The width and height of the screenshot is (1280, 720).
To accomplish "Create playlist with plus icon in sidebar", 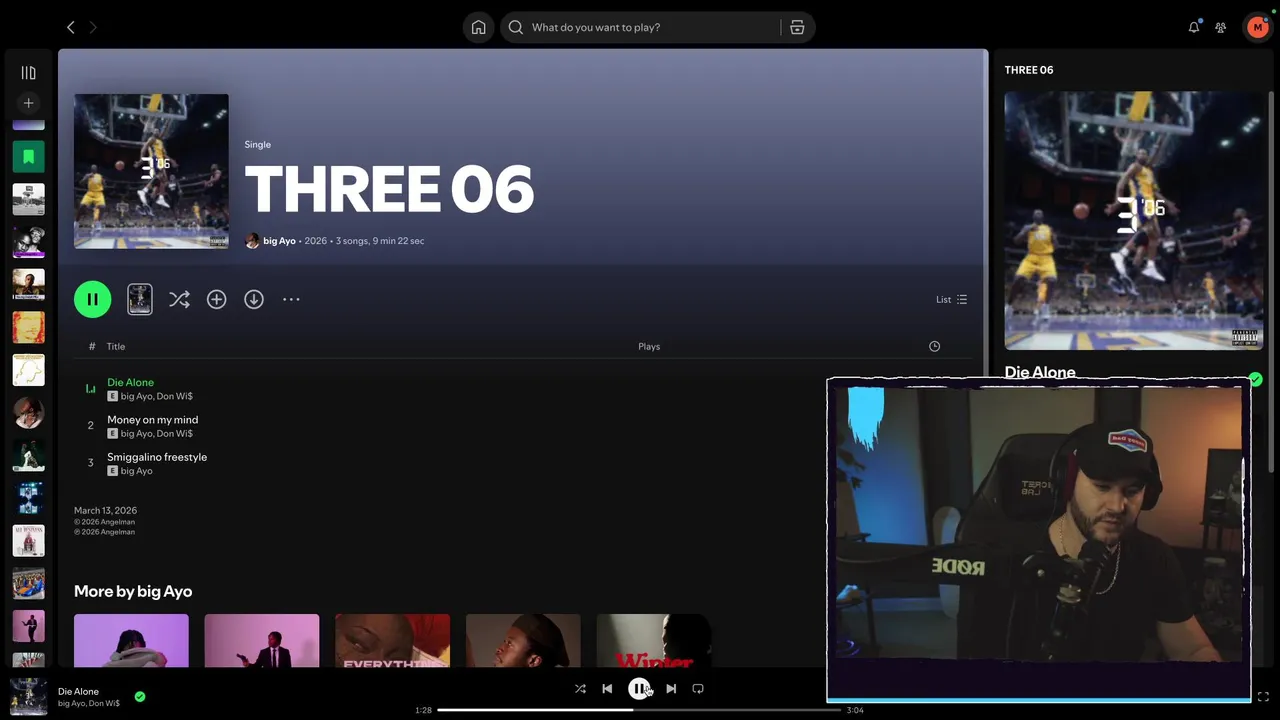I will click(28, 103).
